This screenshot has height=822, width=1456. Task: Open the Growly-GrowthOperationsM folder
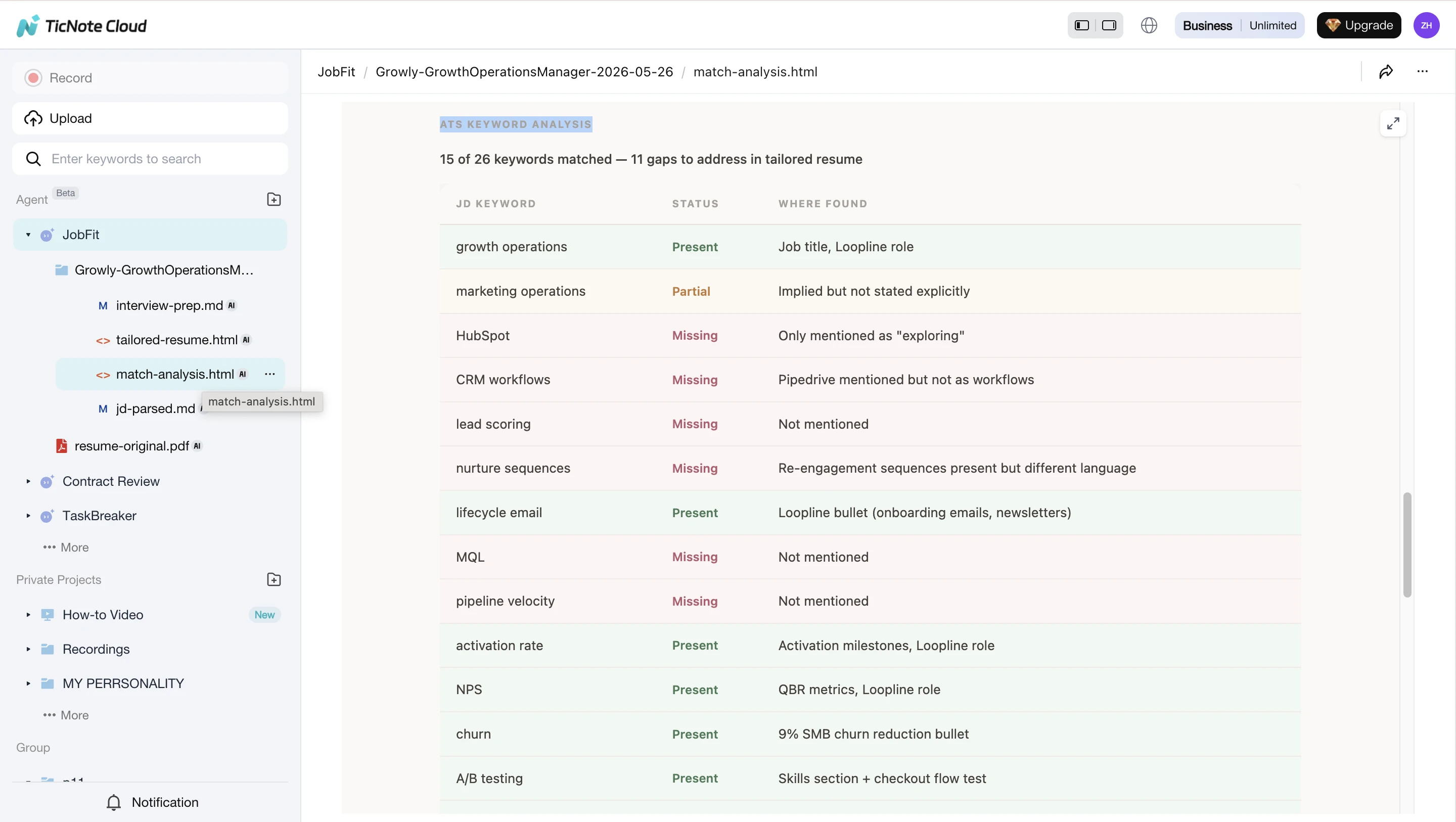click(x=163, y=269)
